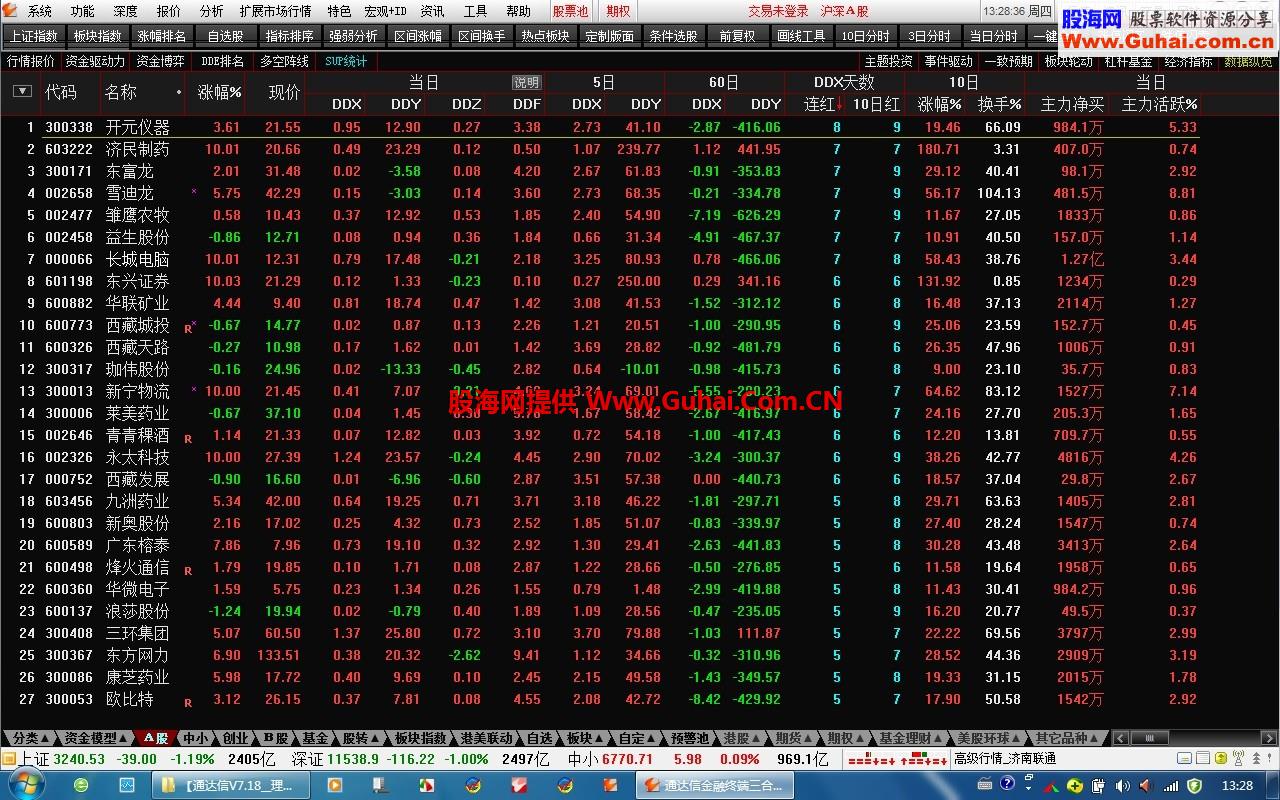Viewport: 1280px width, 800px height.
Task: Click the 10日分时 toolbar button
Action: tap(865, 35)
